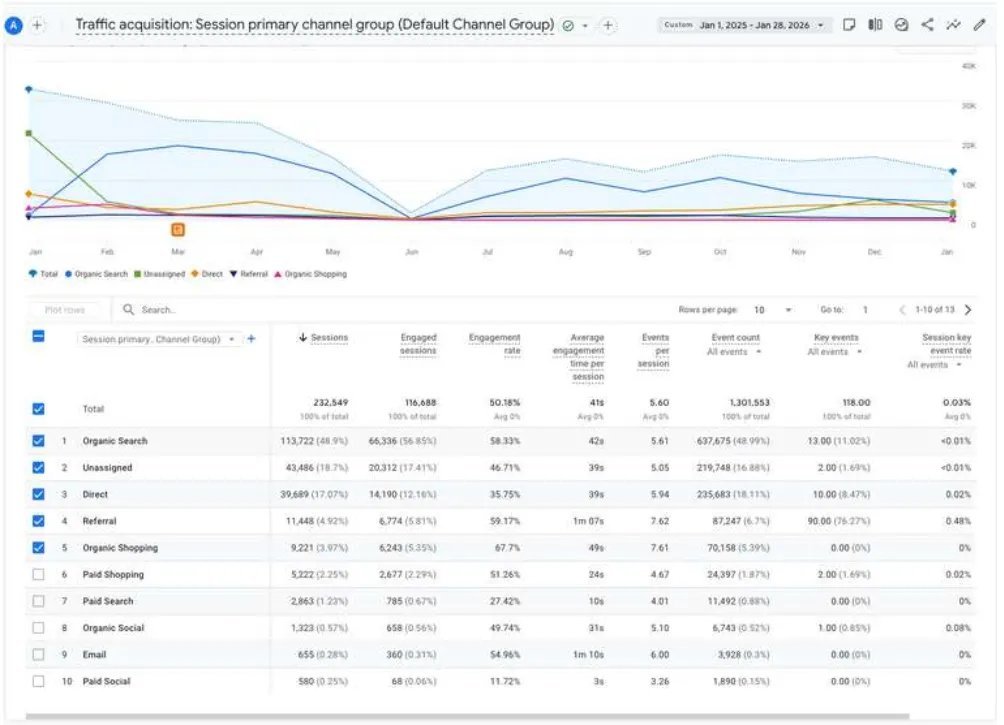Screen dimensions: 1004x725
Task: Click the plus icon beside the title
Action: pos(608,25)
